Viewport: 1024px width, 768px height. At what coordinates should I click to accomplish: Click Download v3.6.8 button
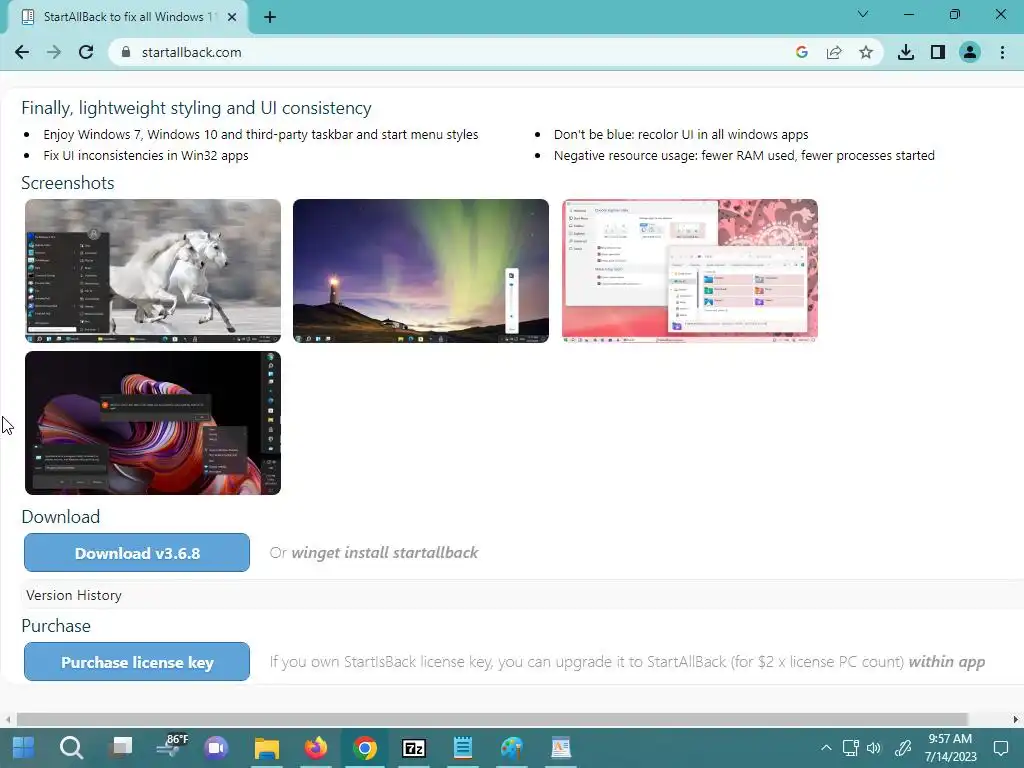137,552
